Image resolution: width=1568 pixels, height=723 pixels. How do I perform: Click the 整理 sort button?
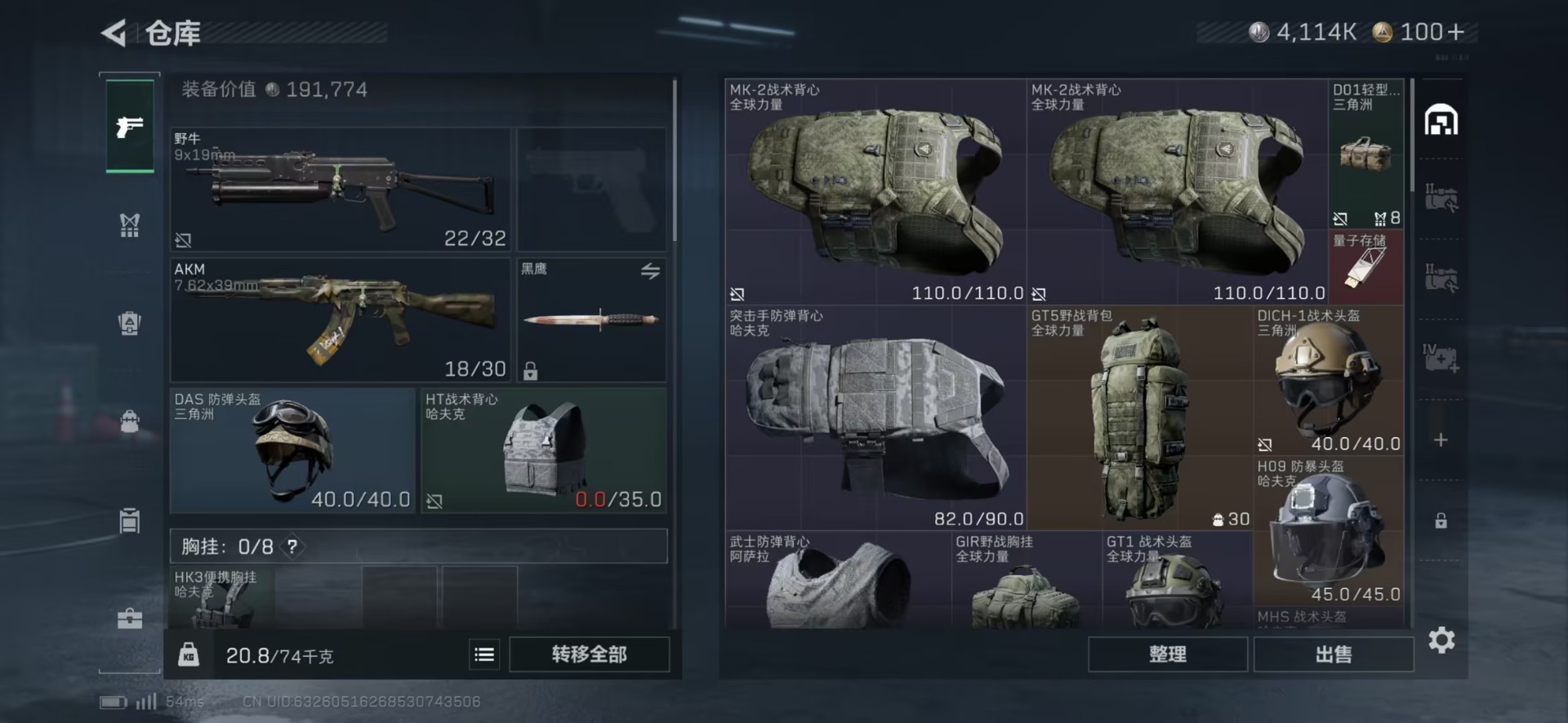point(1168,654)
